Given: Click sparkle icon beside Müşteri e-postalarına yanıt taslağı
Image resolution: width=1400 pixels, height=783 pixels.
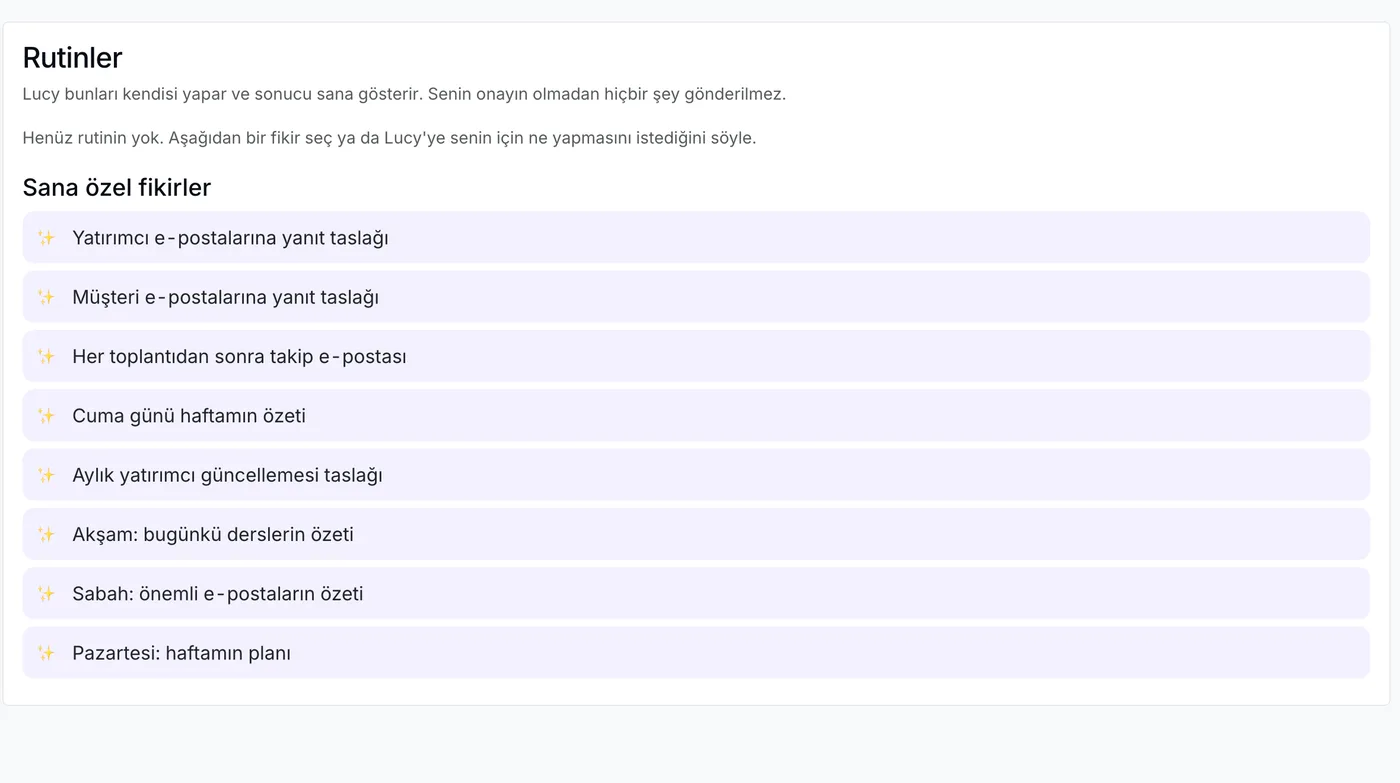Looking at the screenshot, I should point(46,297).
